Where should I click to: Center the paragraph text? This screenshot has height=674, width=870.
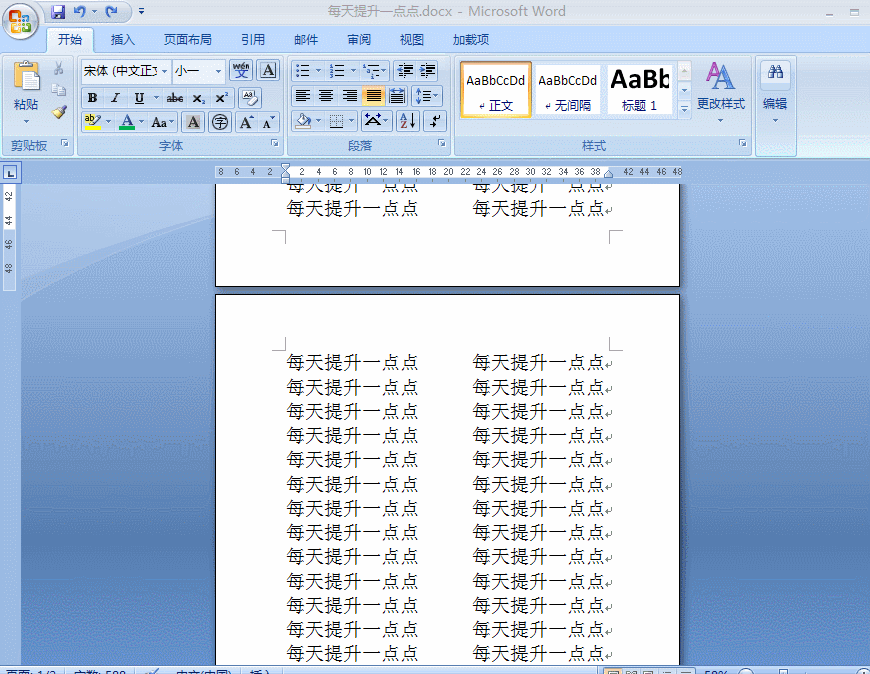point(326,96)
